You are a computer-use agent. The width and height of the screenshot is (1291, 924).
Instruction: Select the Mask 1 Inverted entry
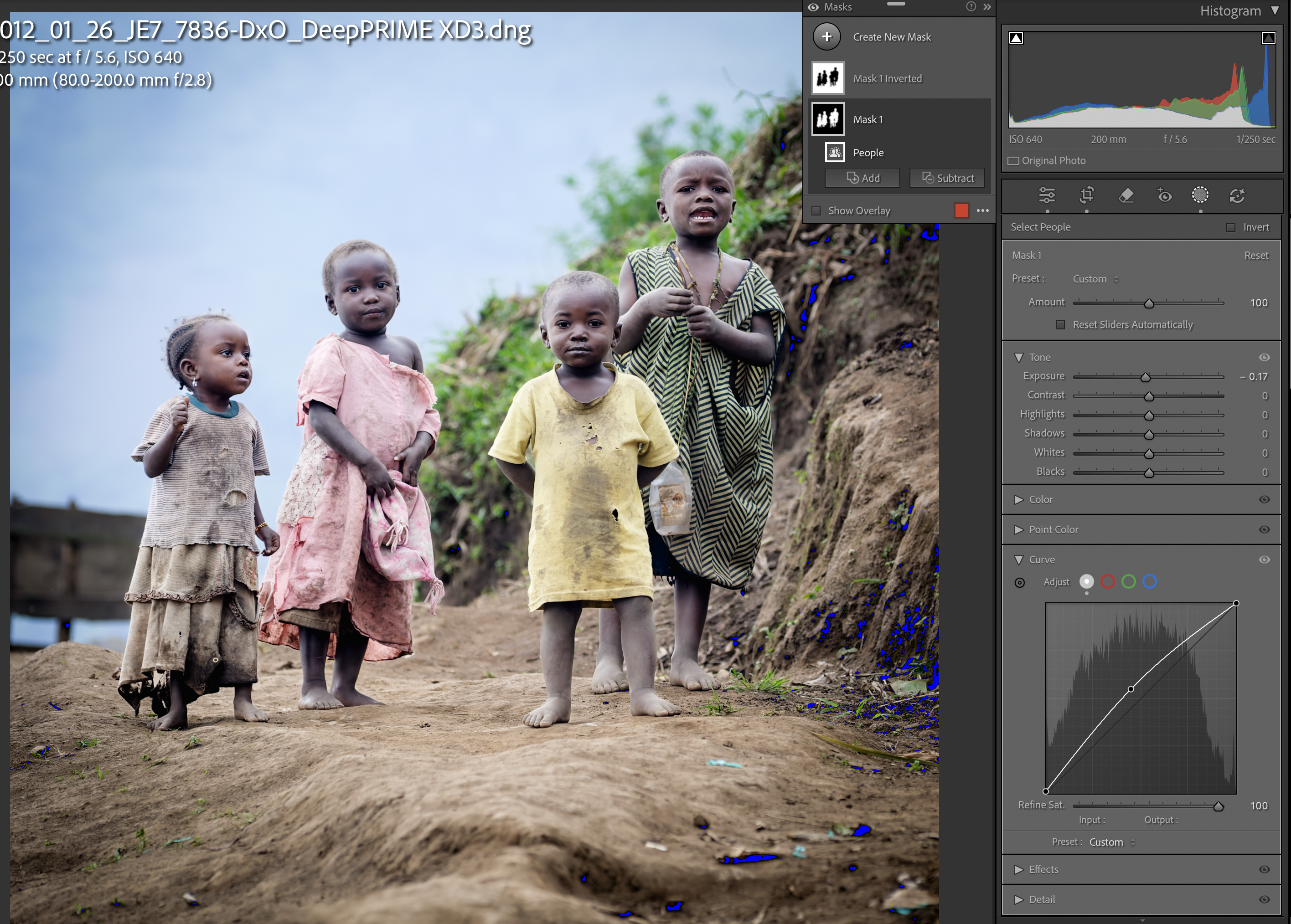pyautogui.click(x=887, y=78)
